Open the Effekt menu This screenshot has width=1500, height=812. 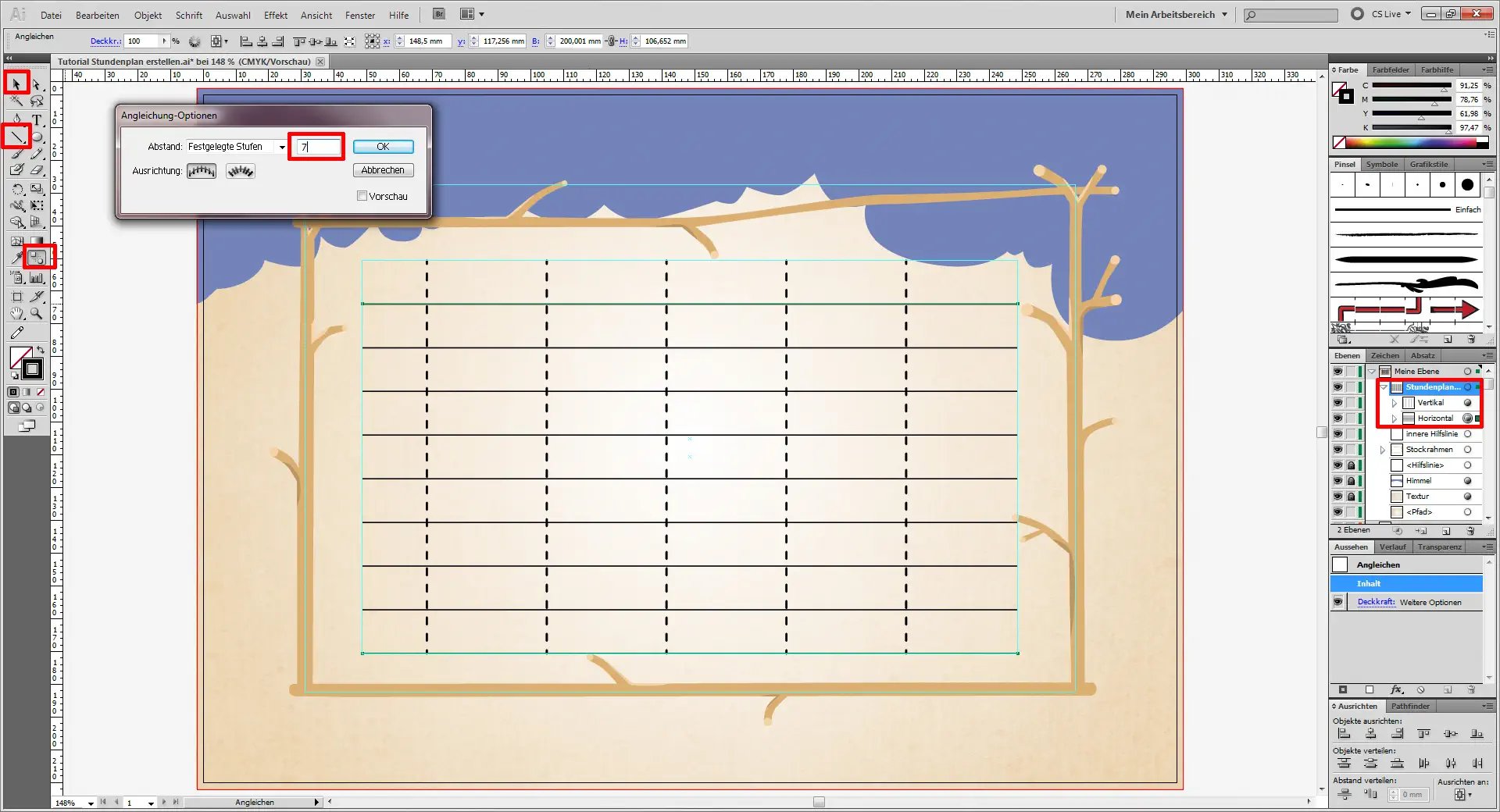[x=275, y=15]
